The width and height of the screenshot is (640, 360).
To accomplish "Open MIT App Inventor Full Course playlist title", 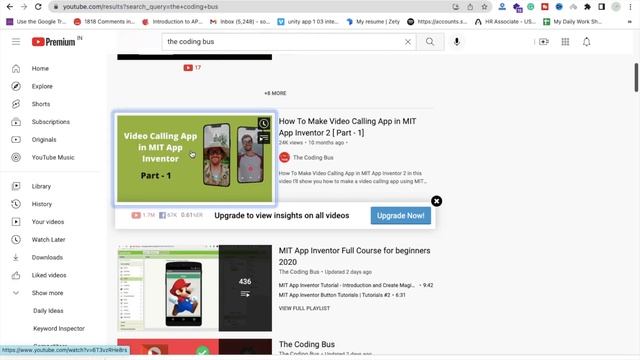I will pyautogui.click(x=354, y=256).
